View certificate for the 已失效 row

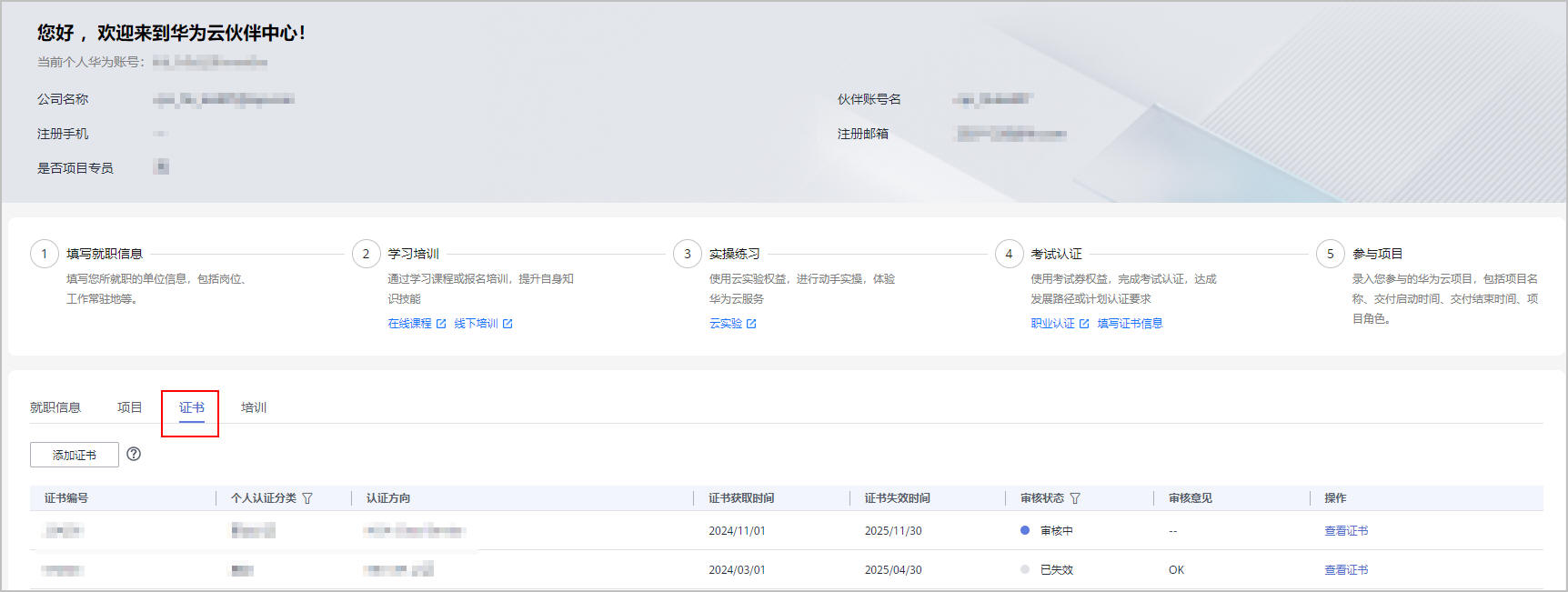1346,570
